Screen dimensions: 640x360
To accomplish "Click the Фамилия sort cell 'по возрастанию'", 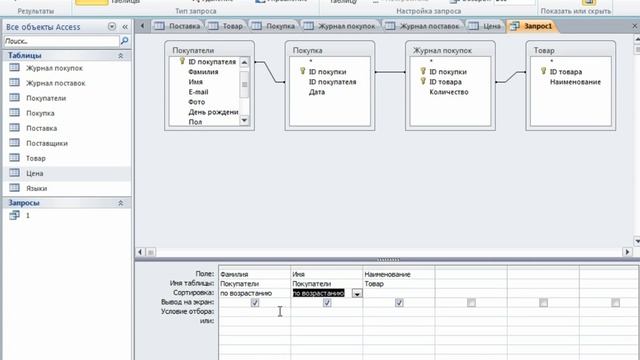I will pyautogui.click(x=254, y=293).
